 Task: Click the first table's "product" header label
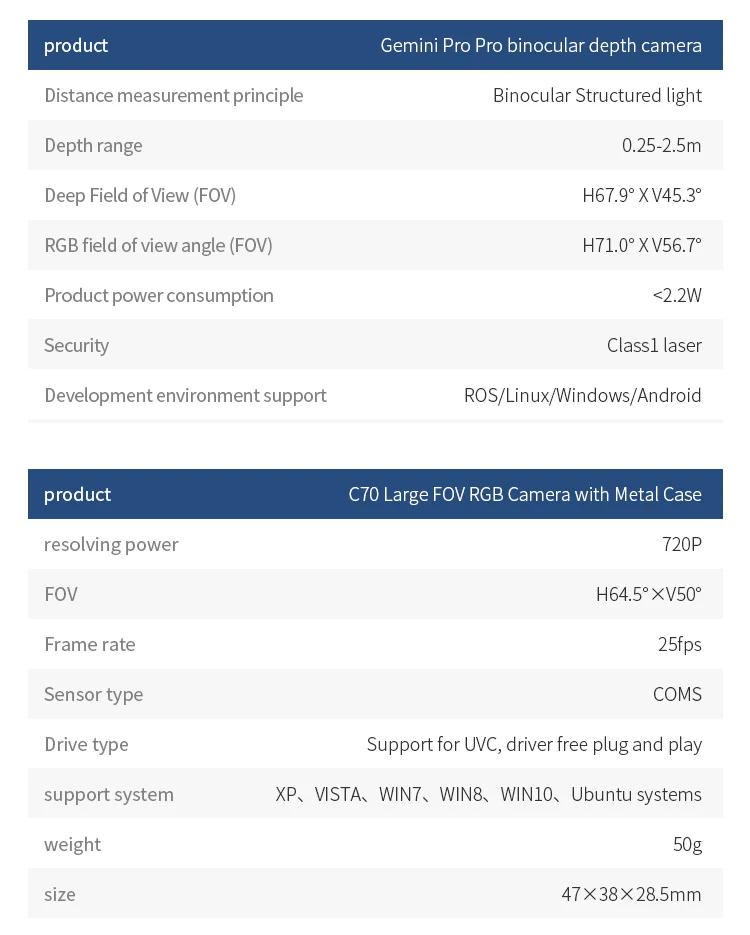pyautogui.click(x=76, y=45)
